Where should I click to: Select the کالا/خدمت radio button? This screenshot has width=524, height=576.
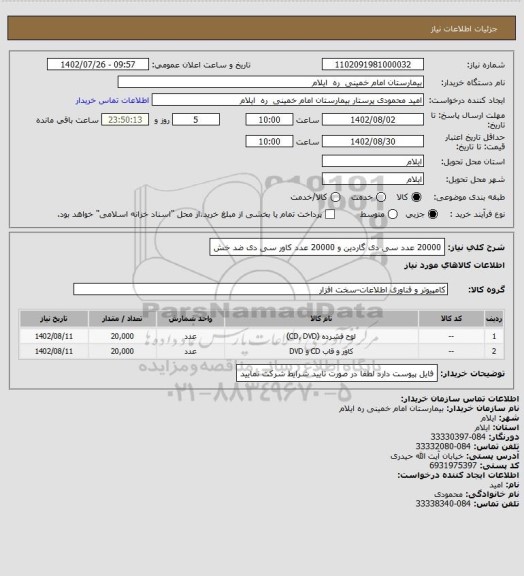click(x=335, y=197)
